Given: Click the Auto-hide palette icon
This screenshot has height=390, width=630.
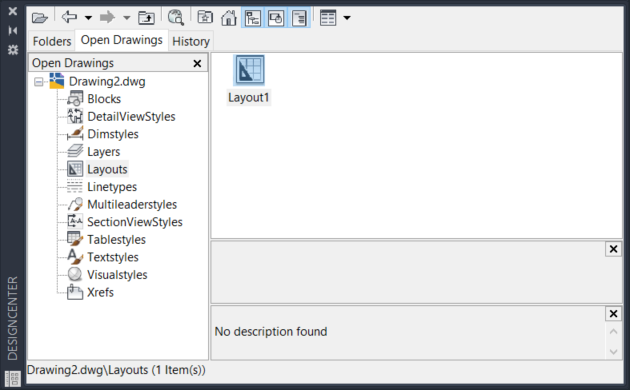Looking at the screenshot, I should pyautogui.click(x=13, y=31).
